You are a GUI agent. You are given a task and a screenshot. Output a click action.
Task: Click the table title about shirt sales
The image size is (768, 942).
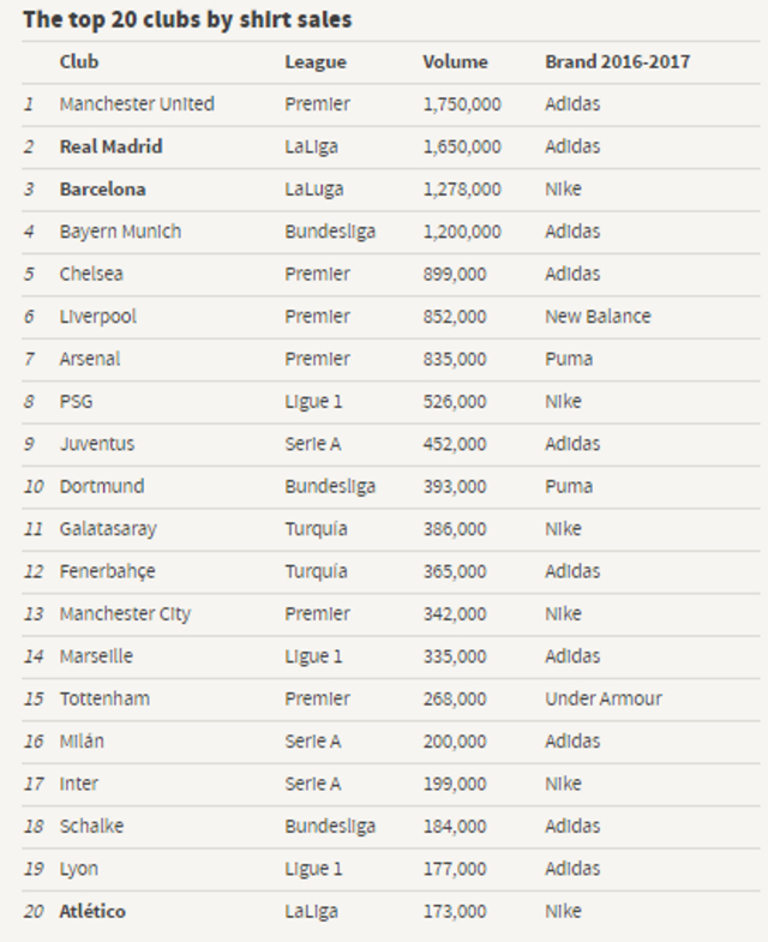[x=187, y=19]
